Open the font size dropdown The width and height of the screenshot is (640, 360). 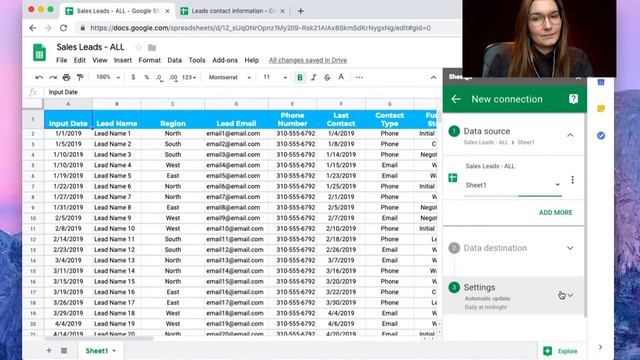pyautogui.click(x=275, y=77)
